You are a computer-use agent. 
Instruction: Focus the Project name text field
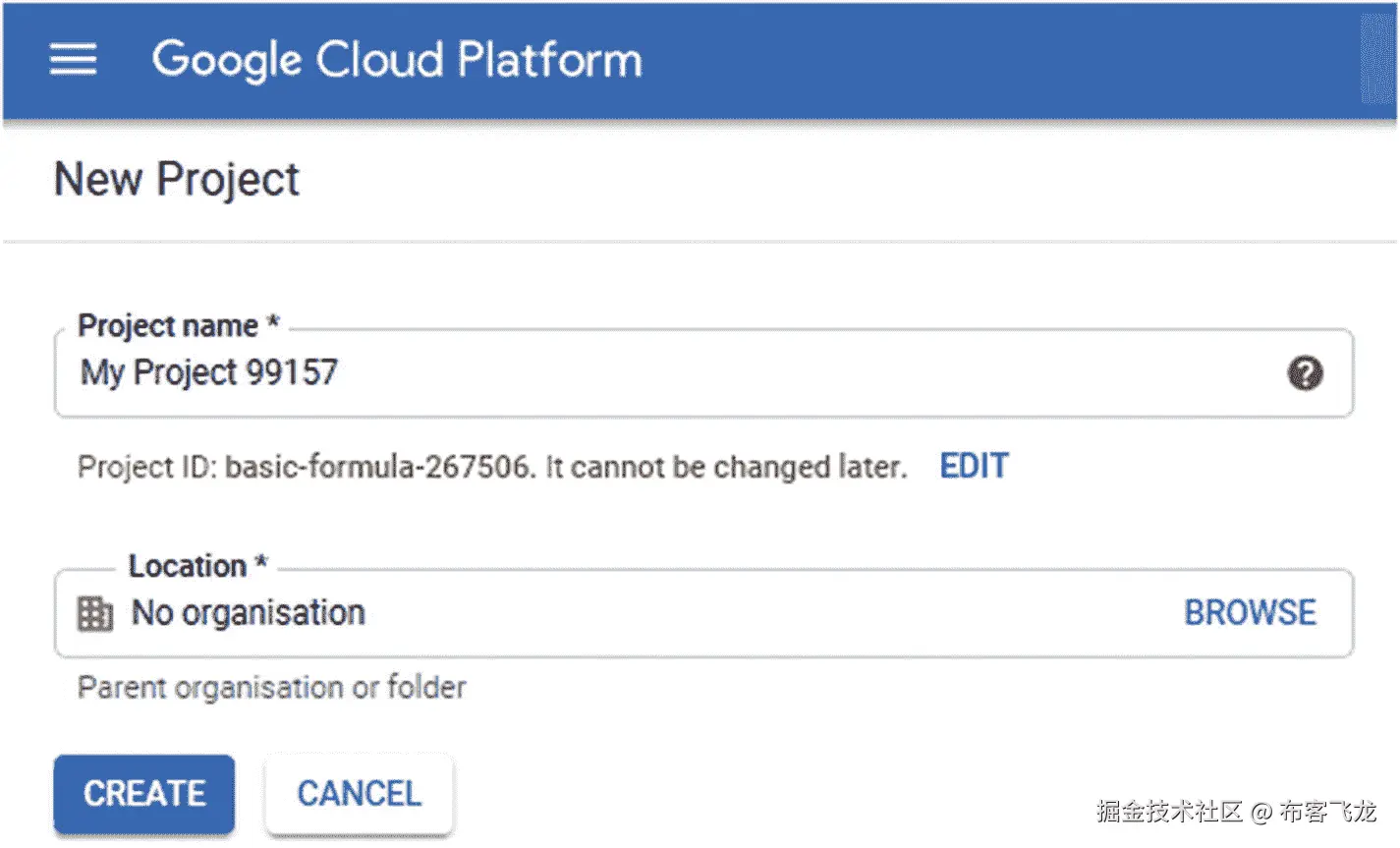coord(786,373)
